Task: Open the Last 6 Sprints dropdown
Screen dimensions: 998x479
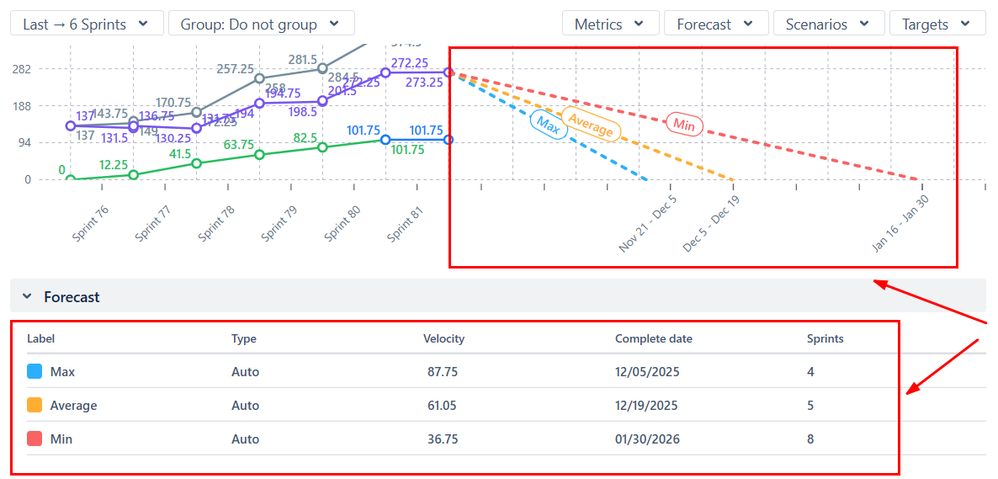Action: pyautogui.click(x=86, y=24)
